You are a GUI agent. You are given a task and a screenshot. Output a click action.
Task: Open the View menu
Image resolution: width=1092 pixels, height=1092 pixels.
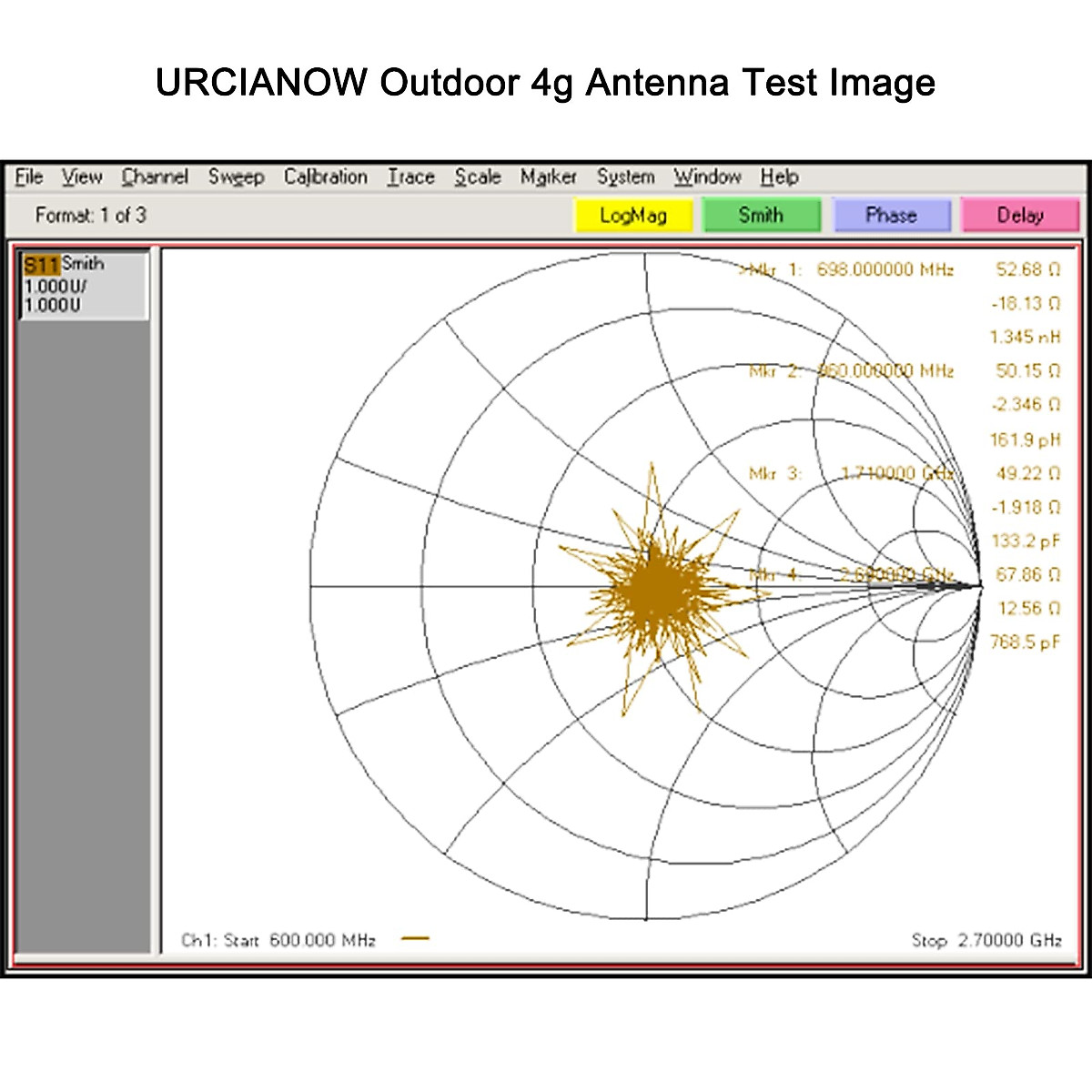point(82,177)
